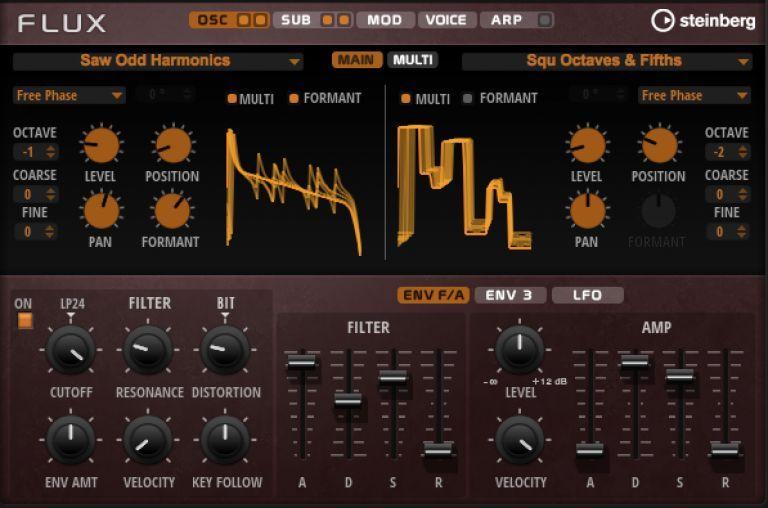Switch to the MULTI oscillator view

413,60
